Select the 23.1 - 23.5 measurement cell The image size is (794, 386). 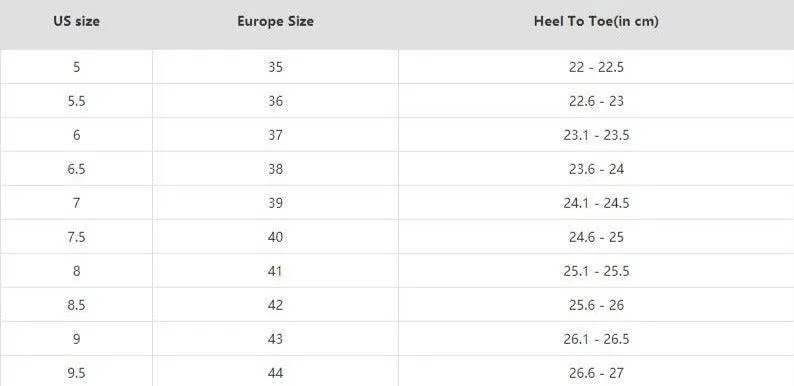[x=596, y=135]
